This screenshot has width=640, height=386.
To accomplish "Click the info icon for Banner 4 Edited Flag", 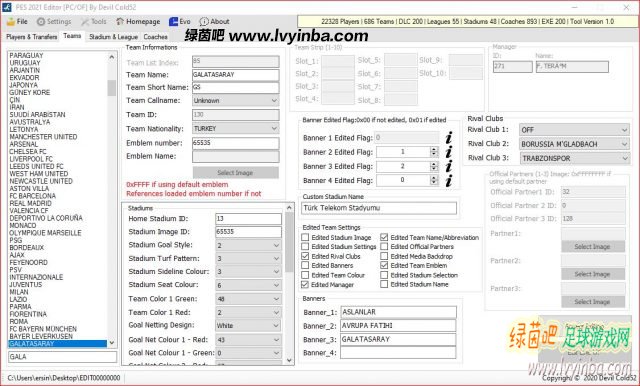I will click(449, 180).
